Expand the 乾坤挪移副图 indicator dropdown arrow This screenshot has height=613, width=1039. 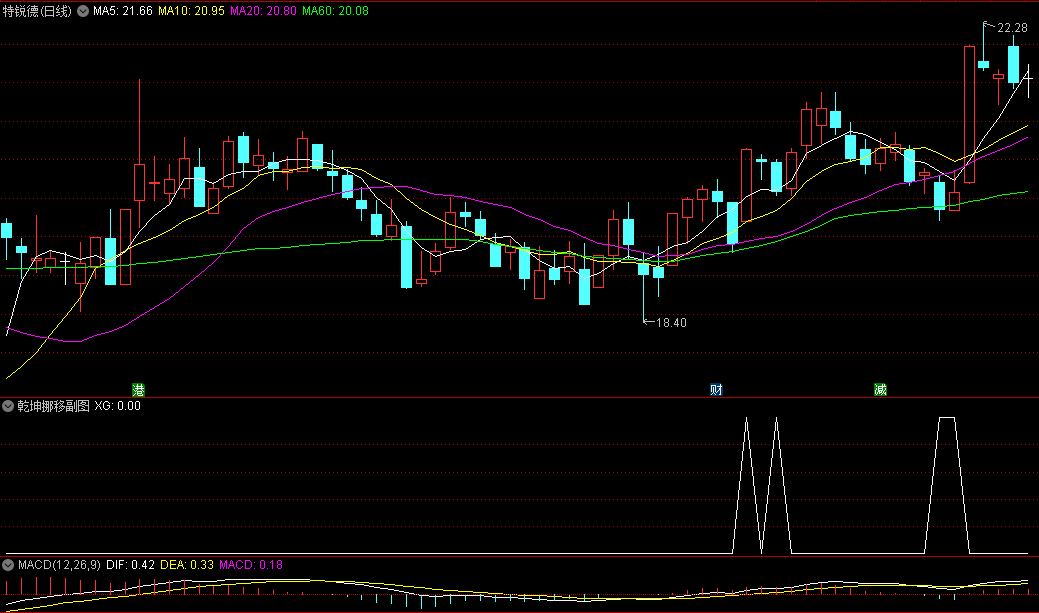(8, 406)
